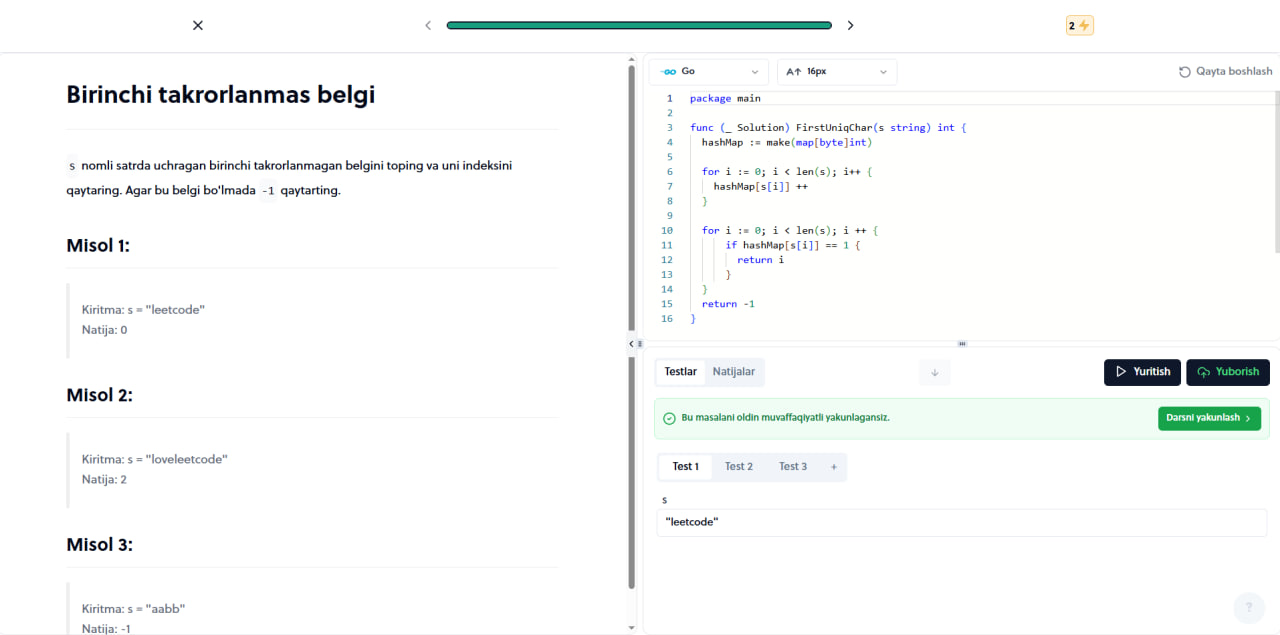
Task: Open the help question mark button
Action: 1249,608
